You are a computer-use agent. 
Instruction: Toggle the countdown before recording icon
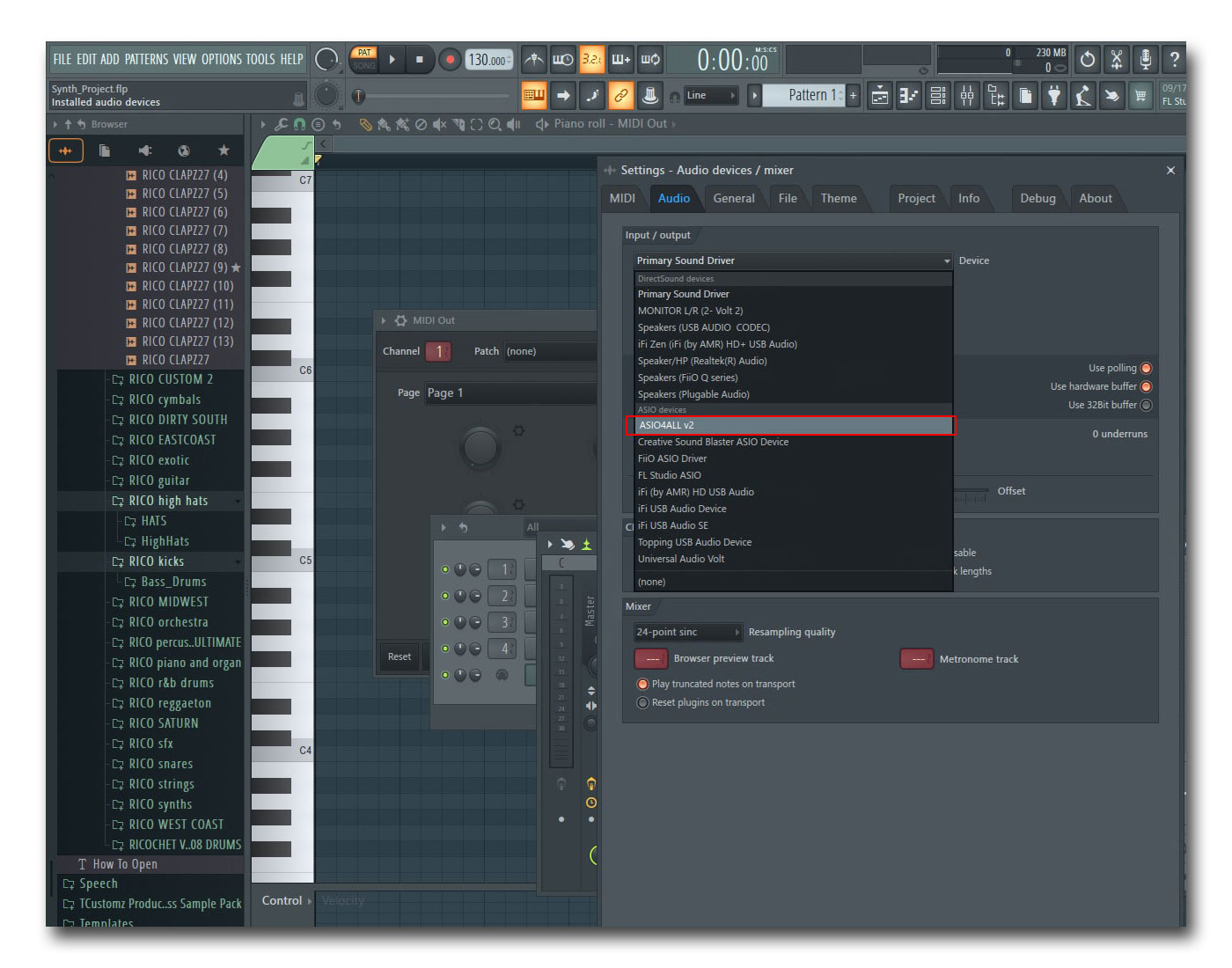tap(591, 60)
